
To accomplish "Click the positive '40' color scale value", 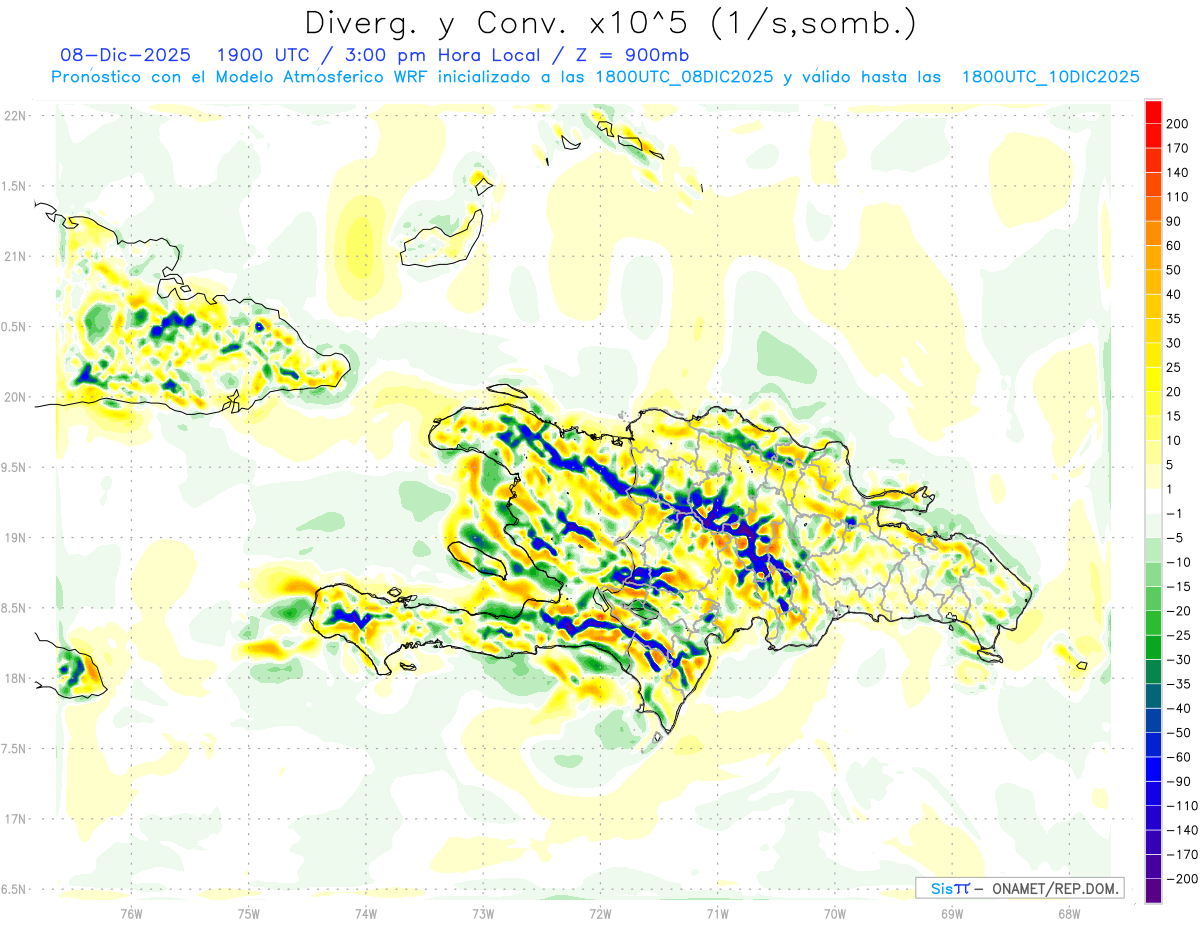I will click(x=1174, y=294).
